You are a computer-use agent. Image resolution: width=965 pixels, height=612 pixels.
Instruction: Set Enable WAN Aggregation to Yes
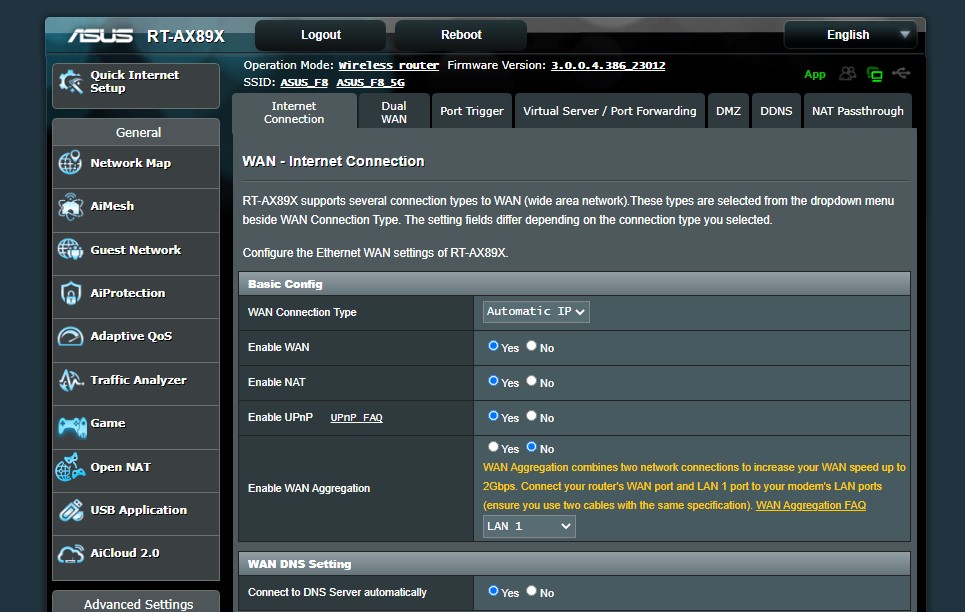pos(493,447)
